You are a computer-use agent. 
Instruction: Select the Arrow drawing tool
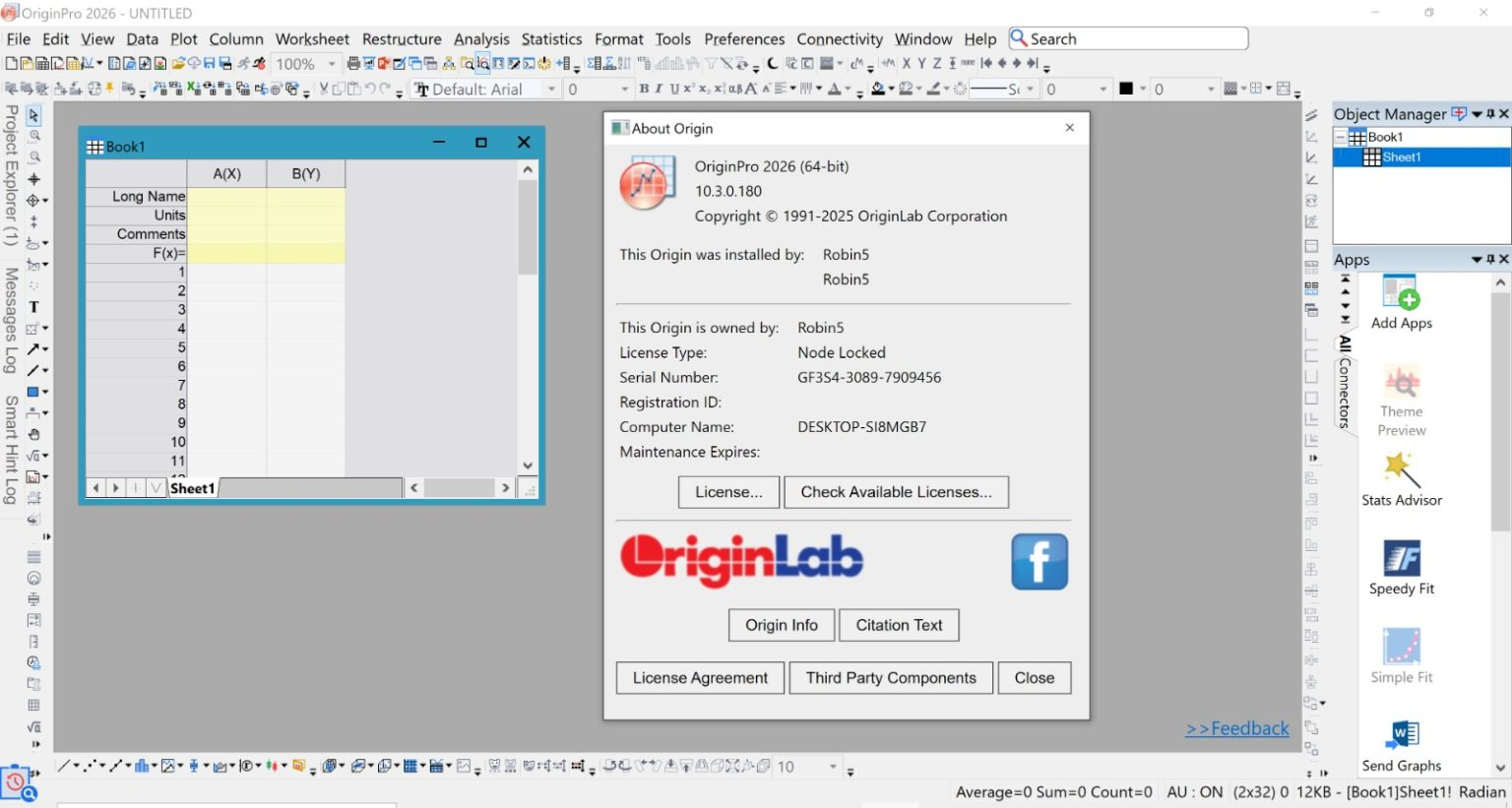pyautogui.click(x=33, y=349)
